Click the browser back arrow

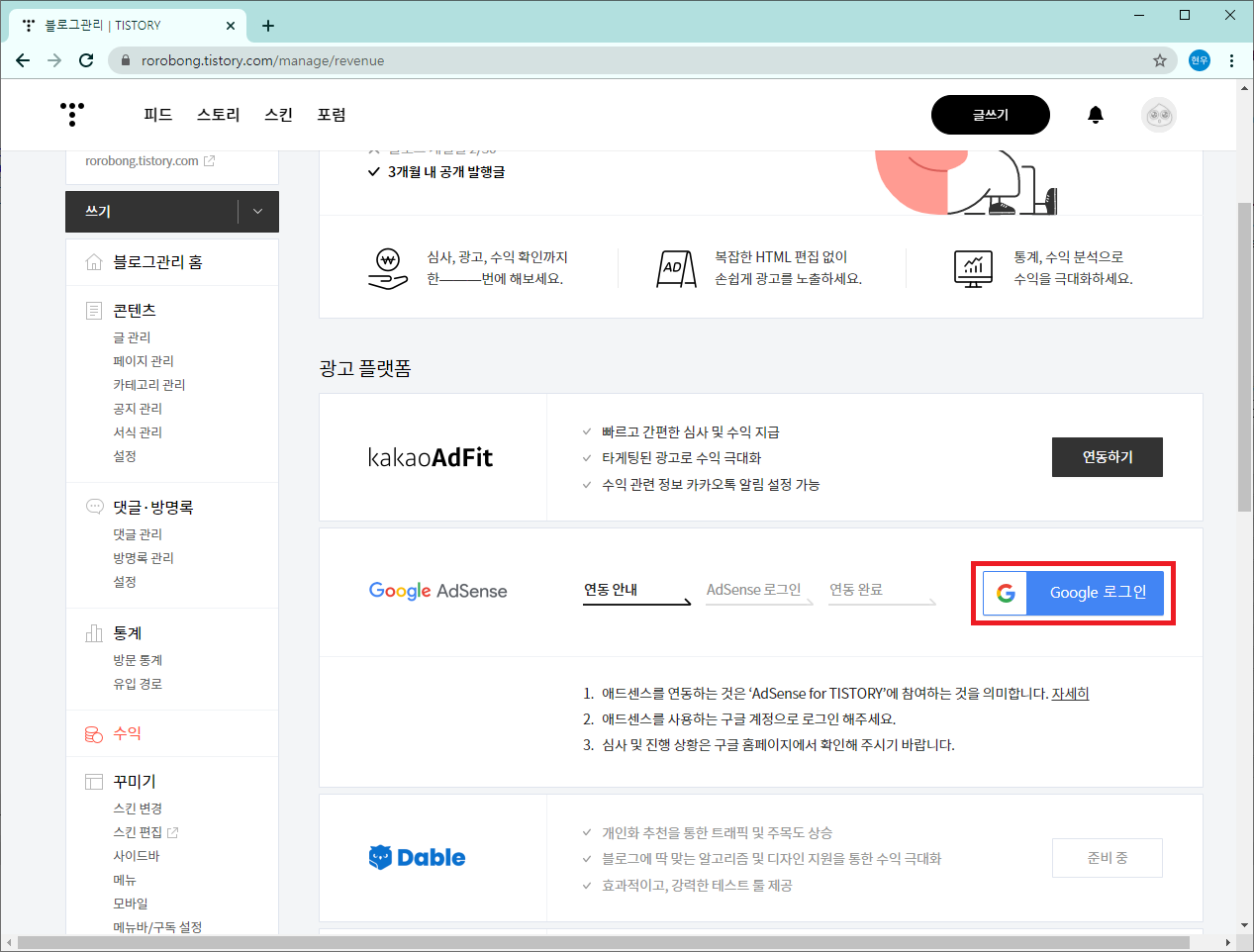pos(23,60)
